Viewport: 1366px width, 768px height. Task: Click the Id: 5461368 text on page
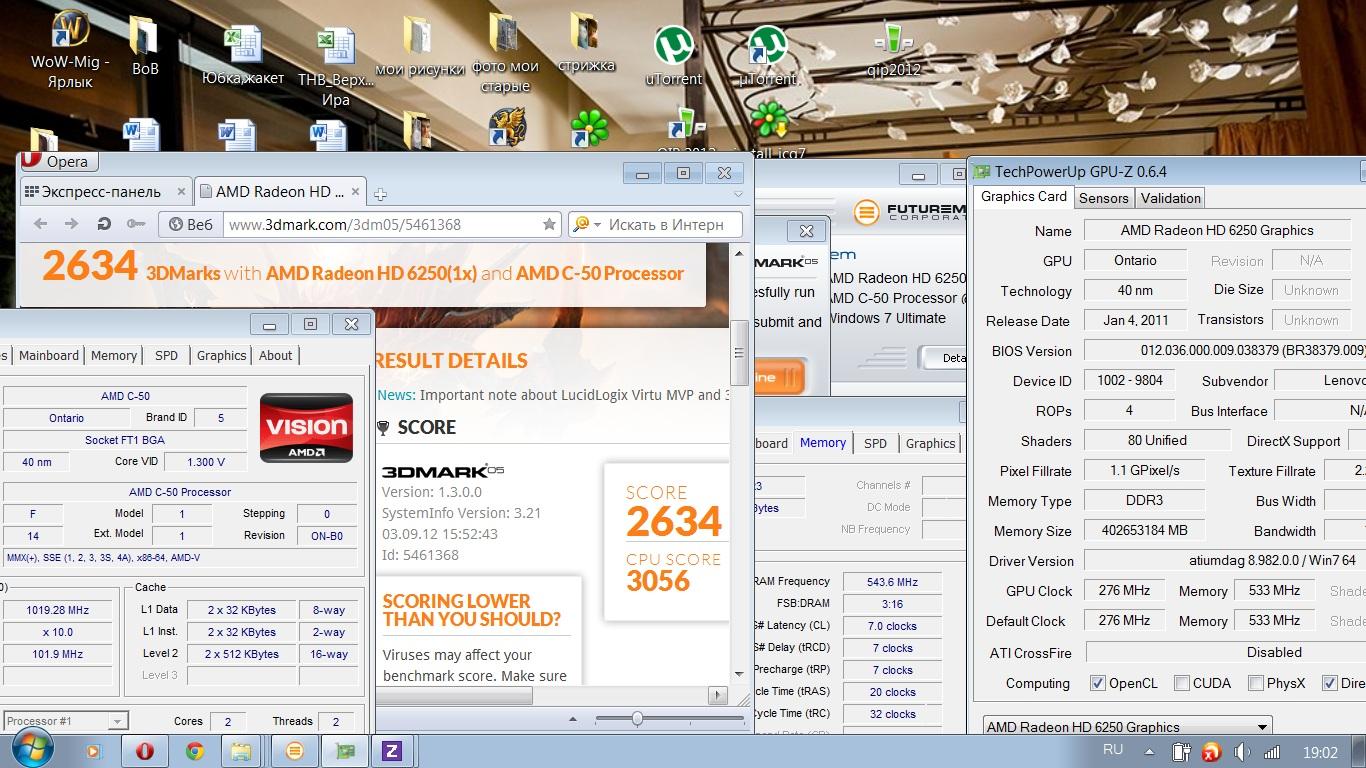point(420,555)
